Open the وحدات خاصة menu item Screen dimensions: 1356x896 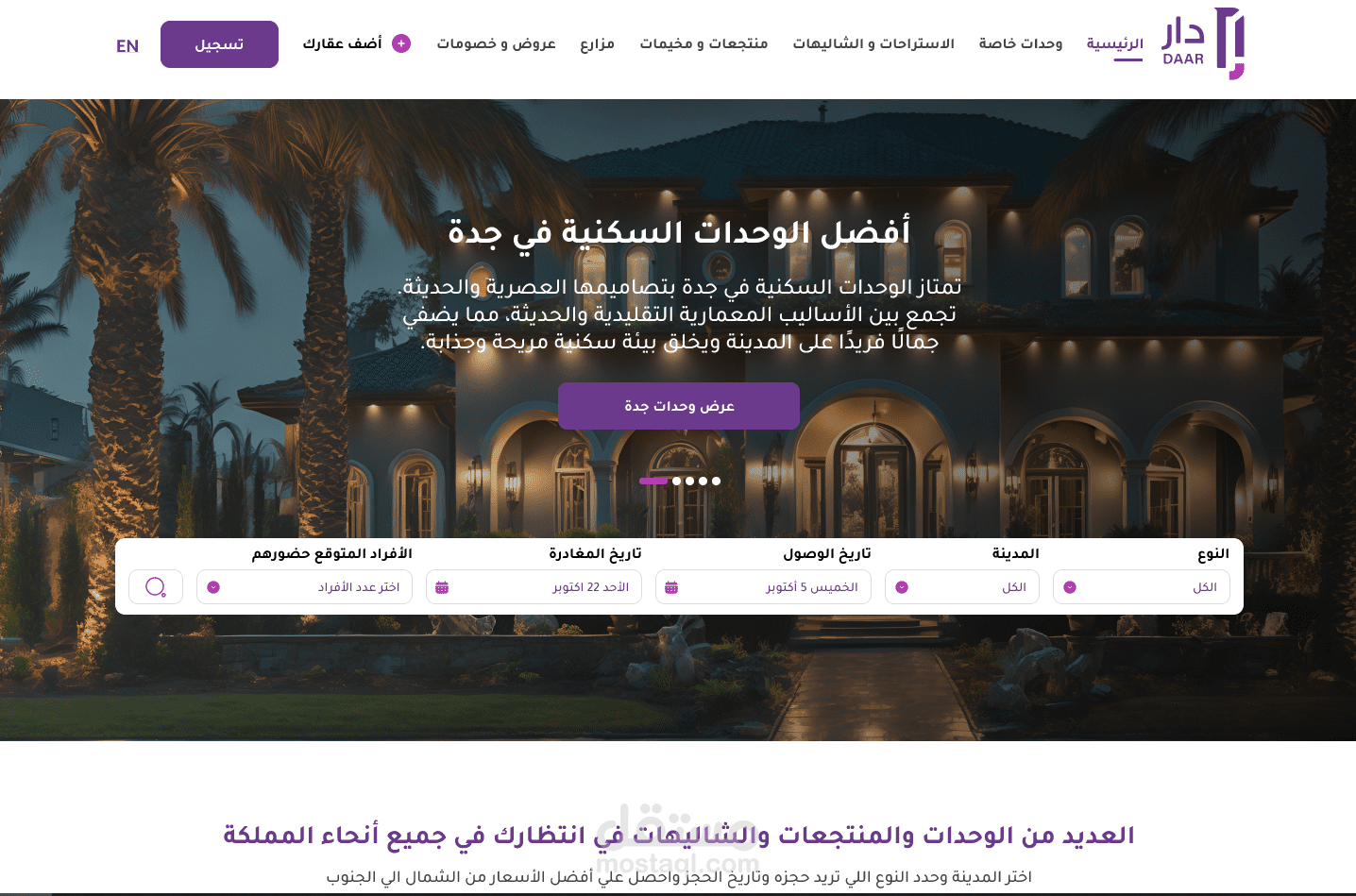(1021, 43)
